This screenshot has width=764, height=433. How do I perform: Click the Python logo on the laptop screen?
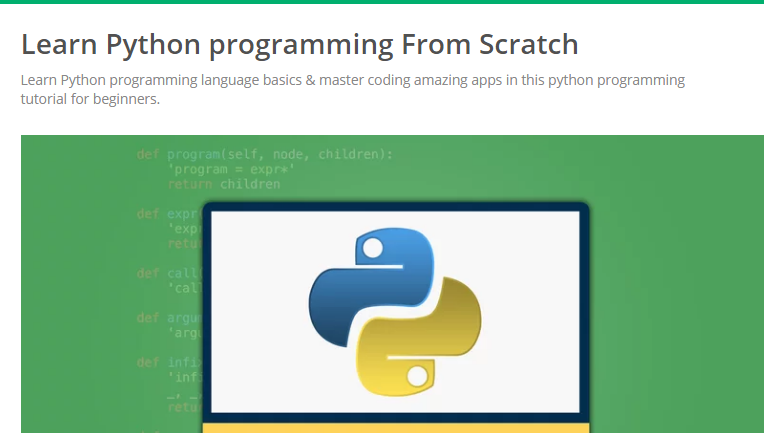point(395,311)
